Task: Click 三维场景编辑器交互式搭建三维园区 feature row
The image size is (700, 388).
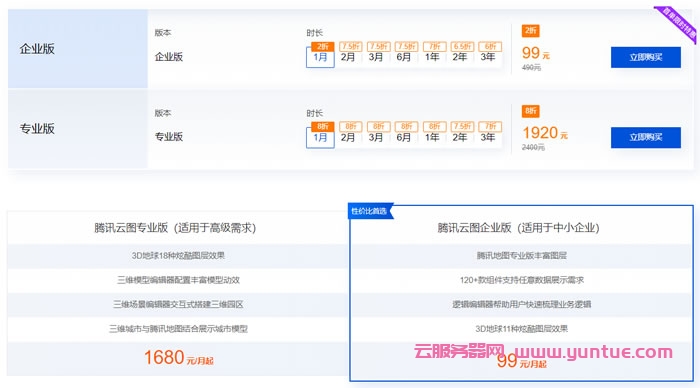Action: point(178,305)
